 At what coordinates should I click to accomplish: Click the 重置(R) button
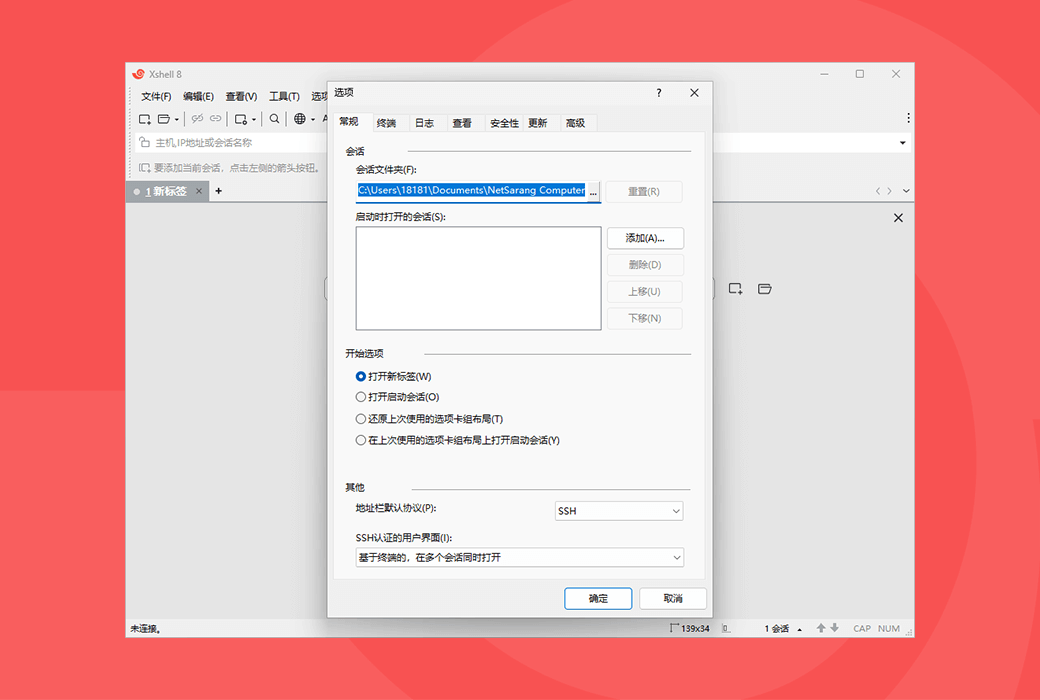point(644,192)
